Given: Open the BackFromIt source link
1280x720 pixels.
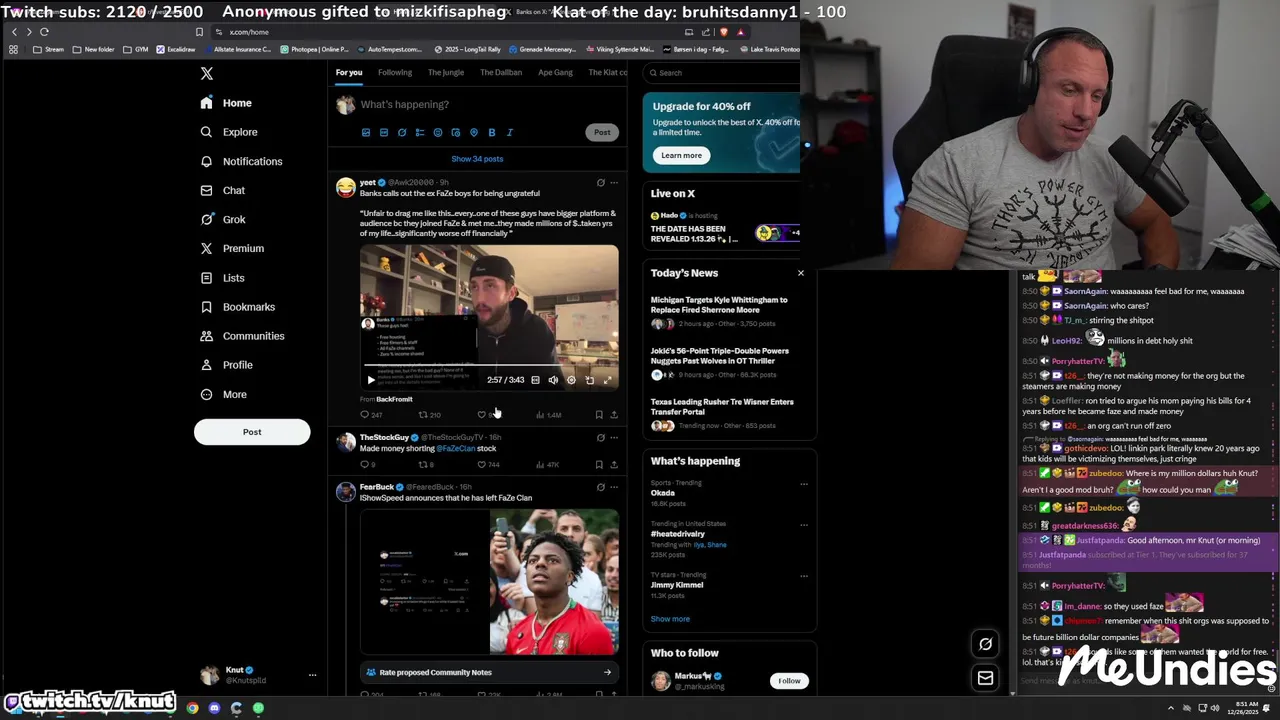Looking at the screenshot, I should [394, 399].
